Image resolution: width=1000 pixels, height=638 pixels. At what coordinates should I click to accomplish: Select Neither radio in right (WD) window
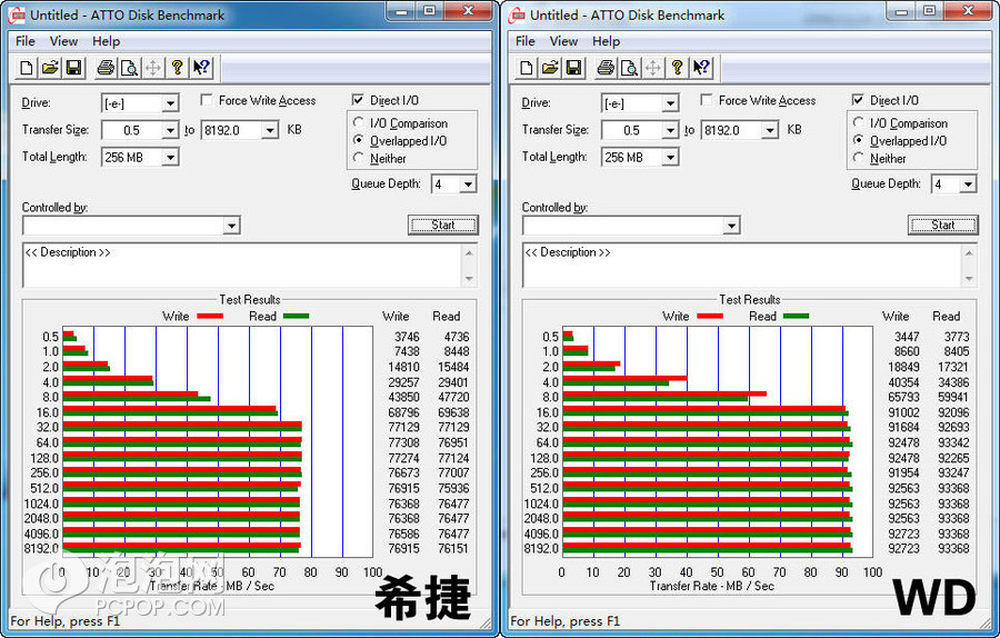858,158
